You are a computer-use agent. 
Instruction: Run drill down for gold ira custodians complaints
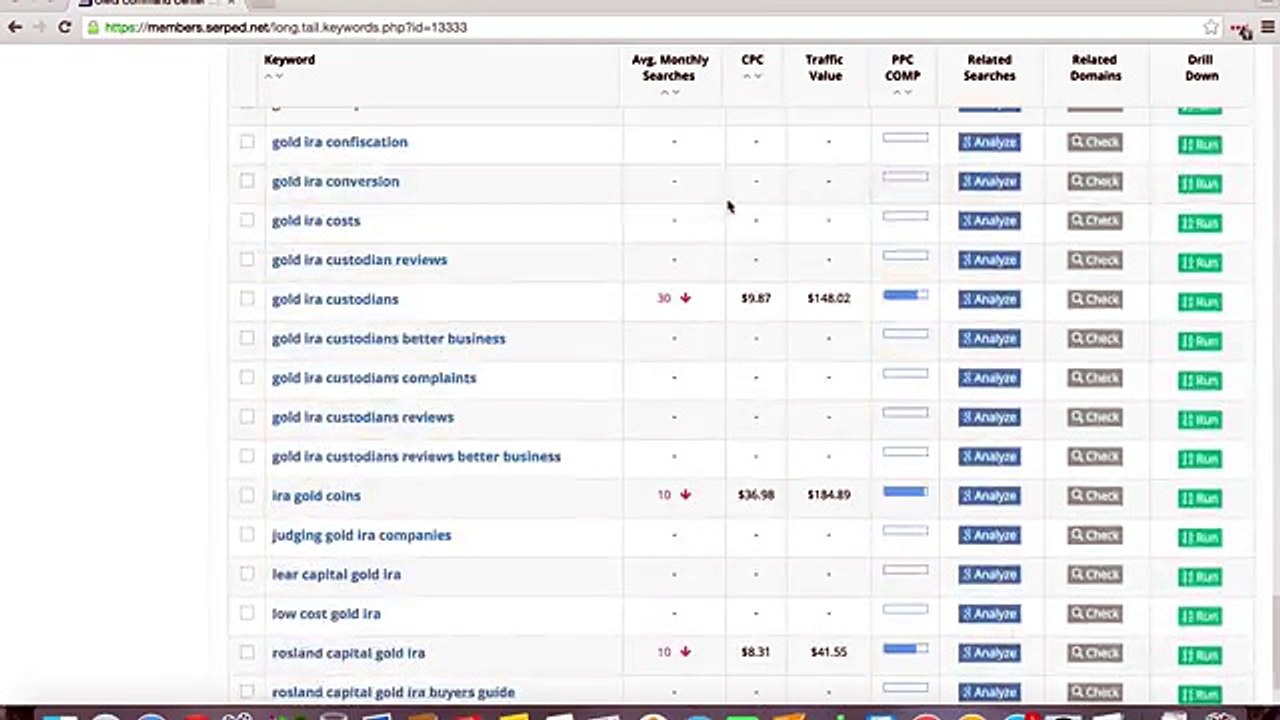(x=1200, y=380)
